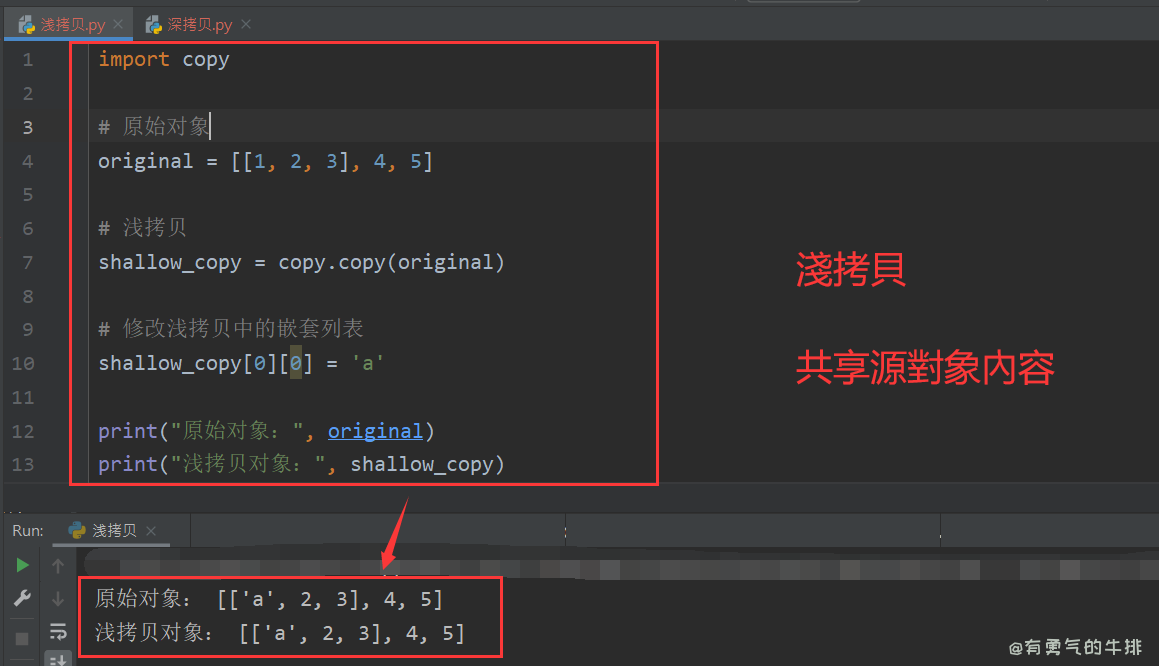This screenshot has width=1159, height=666.
Task: Click line number 10 in the gutter
Action: pos(23,362)
